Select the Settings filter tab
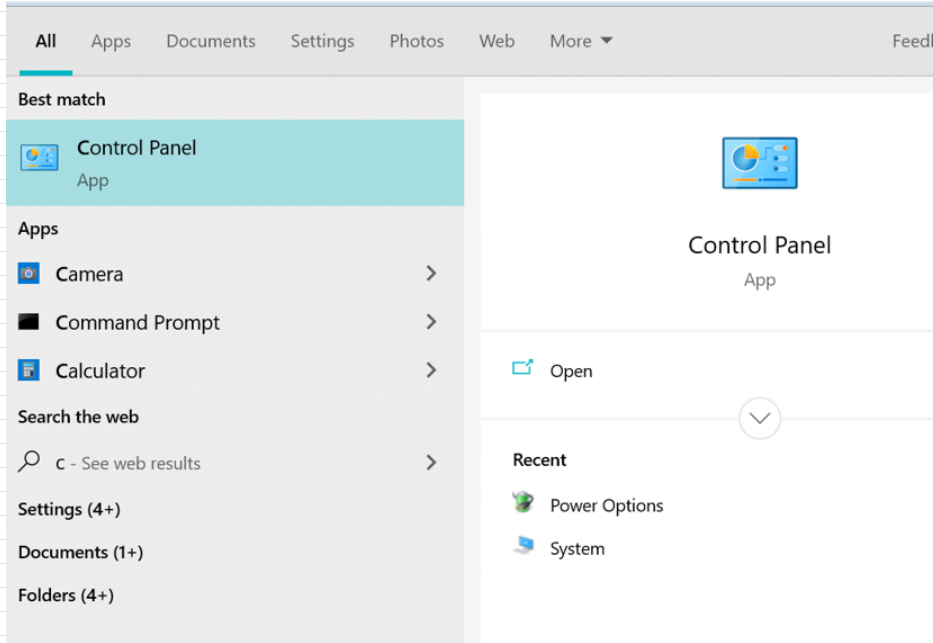The width and height of the screenshot is (933, 643). 322,41
